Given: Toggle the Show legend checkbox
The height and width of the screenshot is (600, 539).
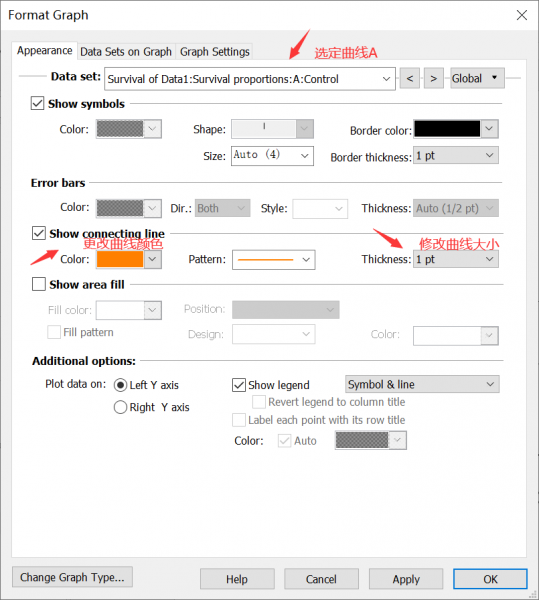Looking at the screenshot, I should pos(239,385).
